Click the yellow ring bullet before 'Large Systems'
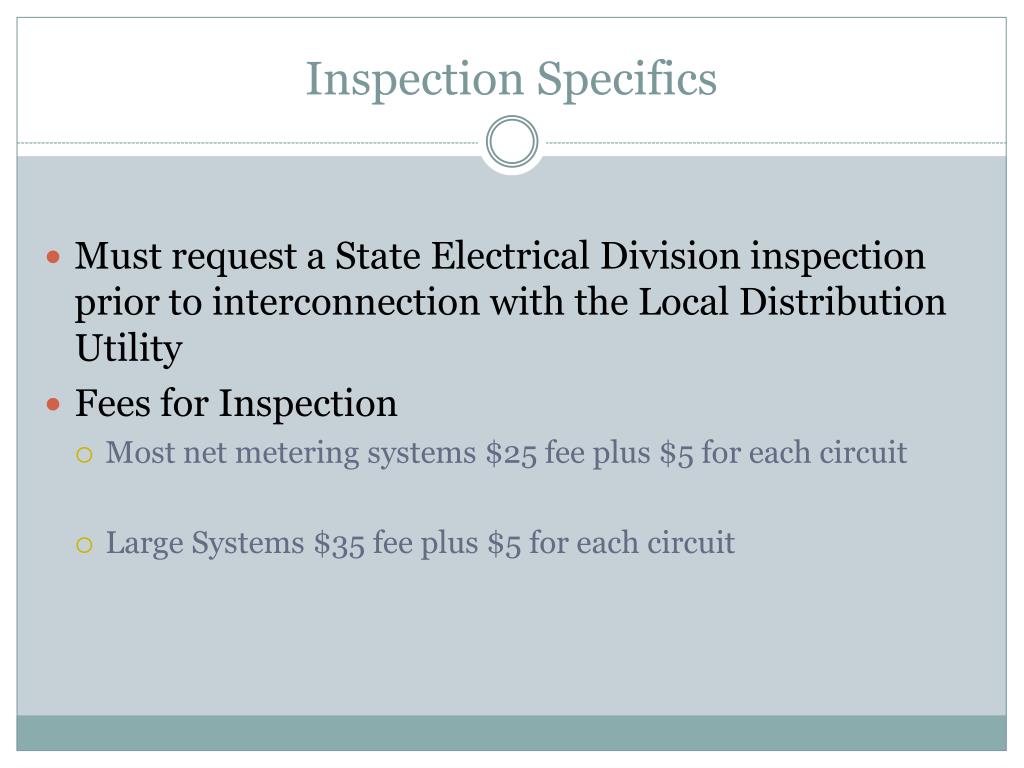Viewport: 1024px width, 768px height. pyautogui.click(x=84, y=545)
